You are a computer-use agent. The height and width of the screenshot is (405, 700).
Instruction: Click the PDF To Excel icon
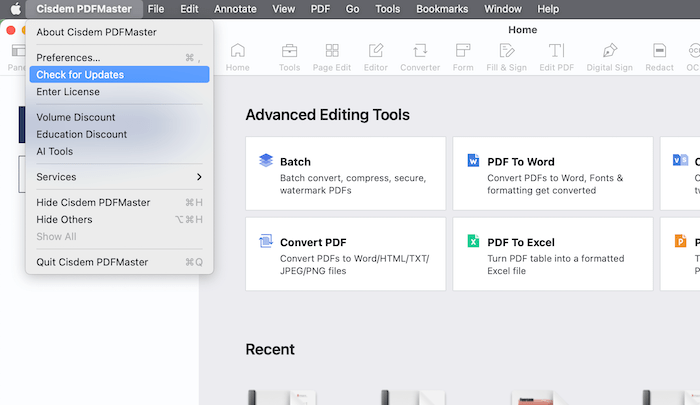[x=473, y=241]
